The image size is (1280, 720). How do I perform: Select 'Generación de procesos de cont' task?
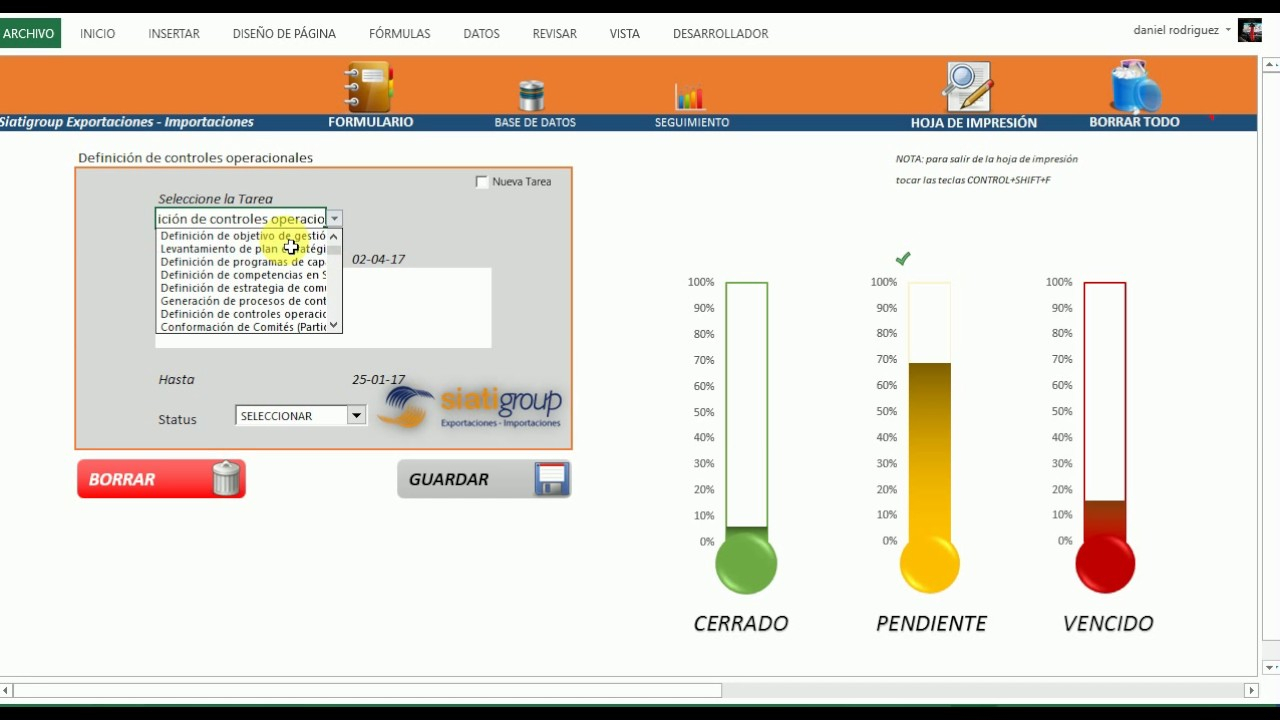[x=243, y=301]
